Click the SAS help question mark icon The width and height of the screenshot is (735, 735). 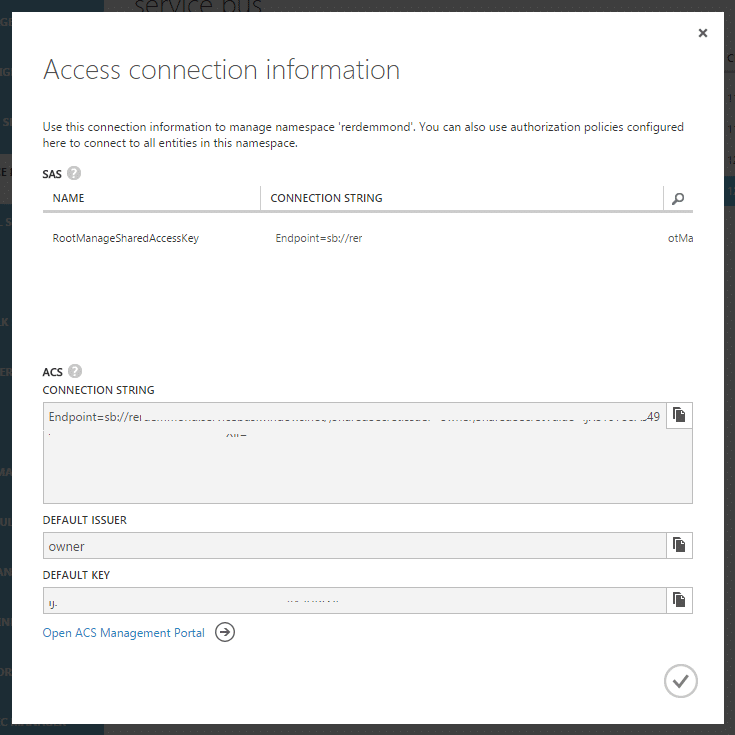pos(74,173)
